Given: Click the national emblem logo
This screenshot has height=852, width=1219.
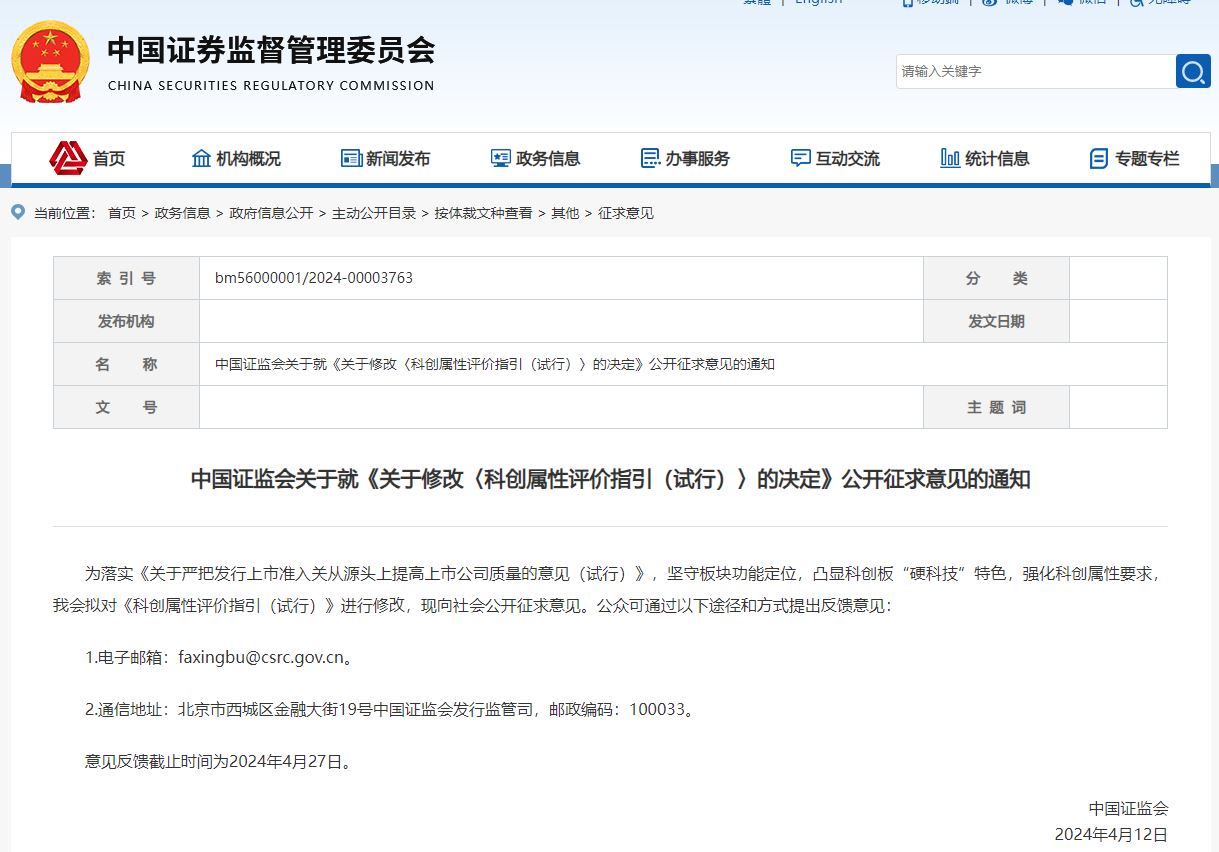Looking at the screenshot, I should 51,62.
